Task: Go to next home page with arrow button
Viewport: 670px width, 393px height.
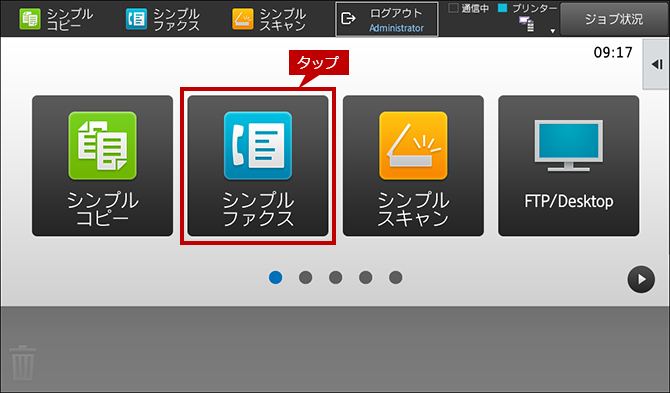Action: click(x=641, y=279)
